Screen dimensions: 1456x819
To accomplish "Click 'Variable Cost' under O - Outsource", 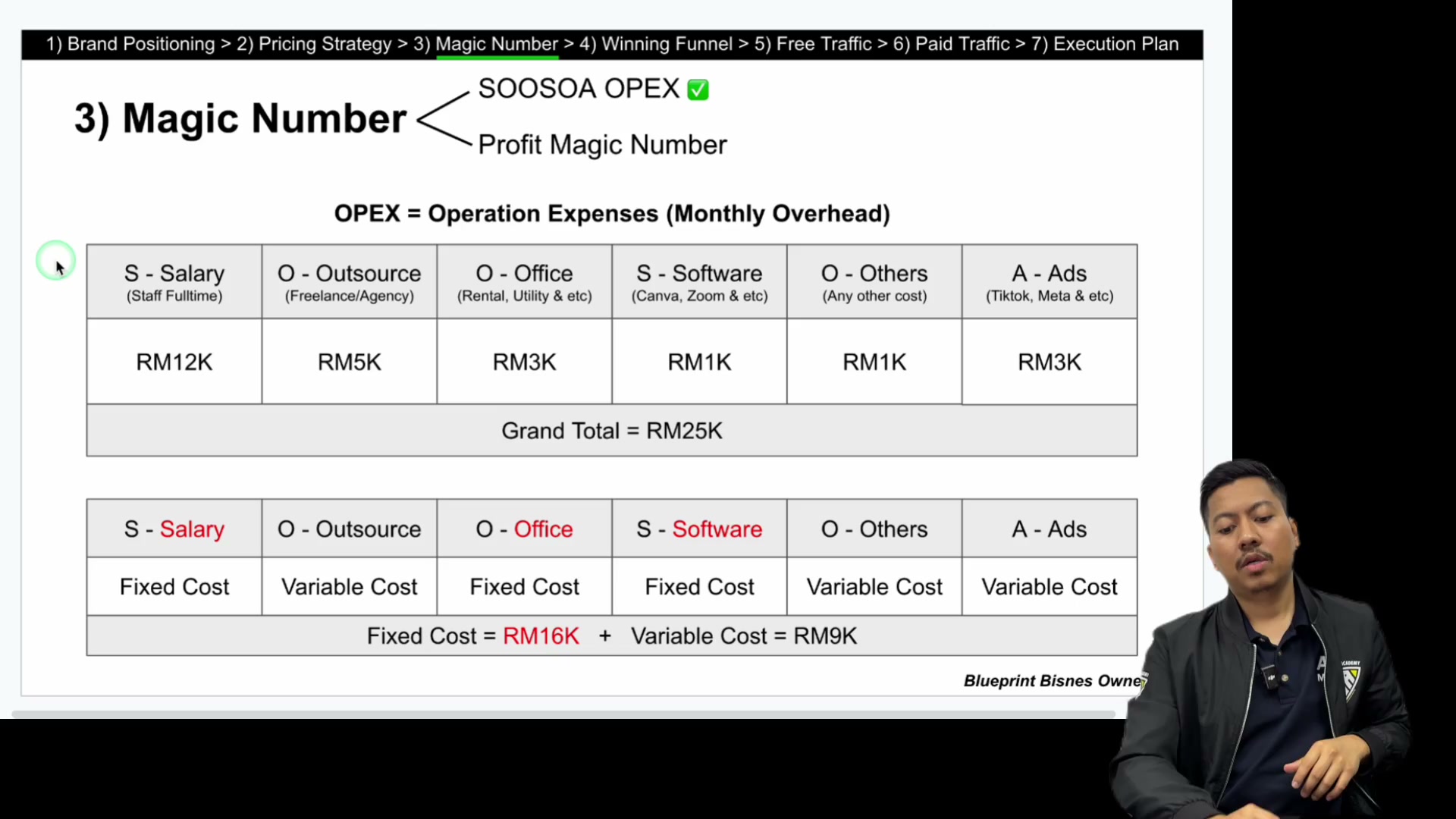I will pyautogui.click(x=350, y=587).
